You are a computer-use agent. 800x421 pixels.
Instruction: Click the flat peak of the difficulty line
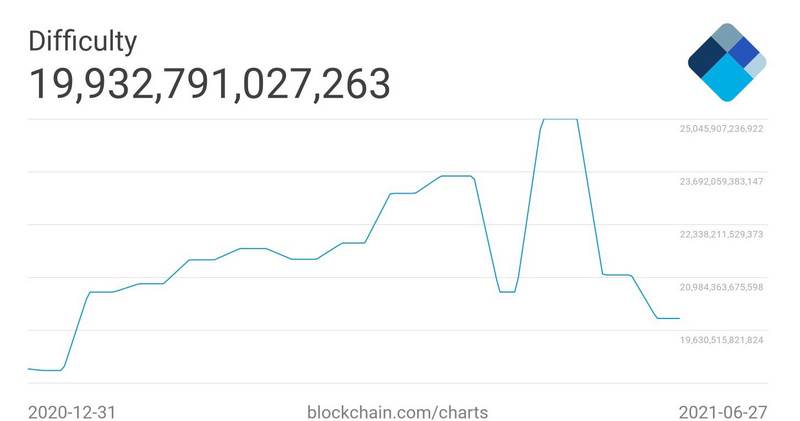coord(560,119)
